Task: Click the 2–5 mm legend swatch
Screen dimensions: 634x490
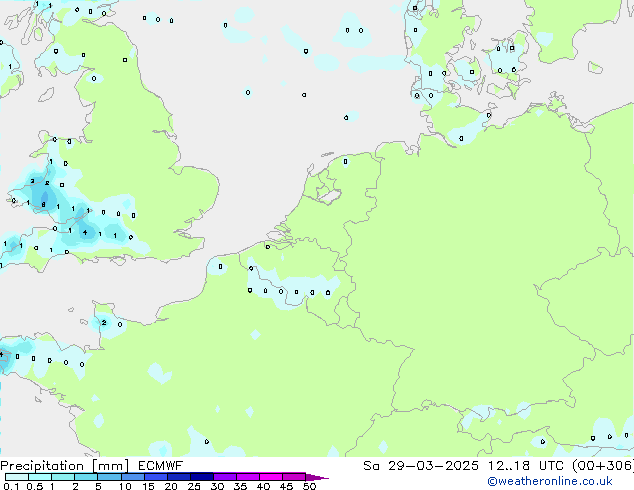Action: click(x=86, y=477)
